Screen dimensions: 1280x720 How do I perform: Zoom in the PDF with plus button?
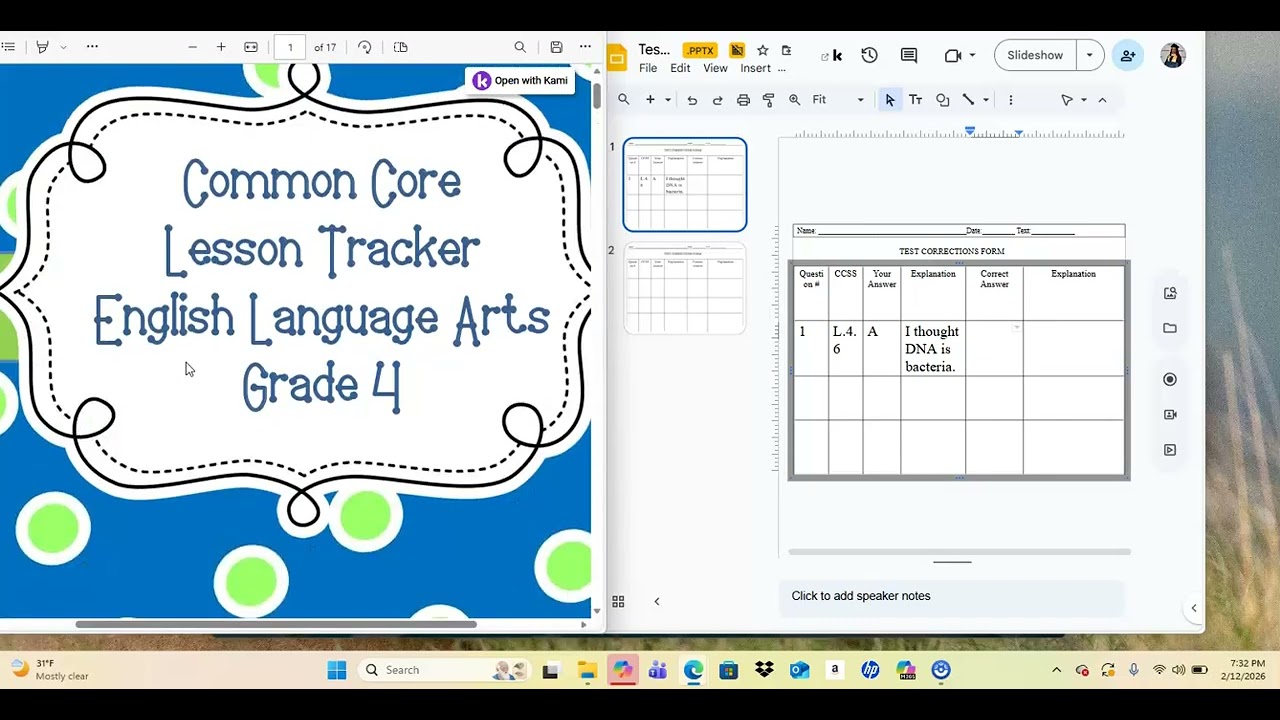221,47
